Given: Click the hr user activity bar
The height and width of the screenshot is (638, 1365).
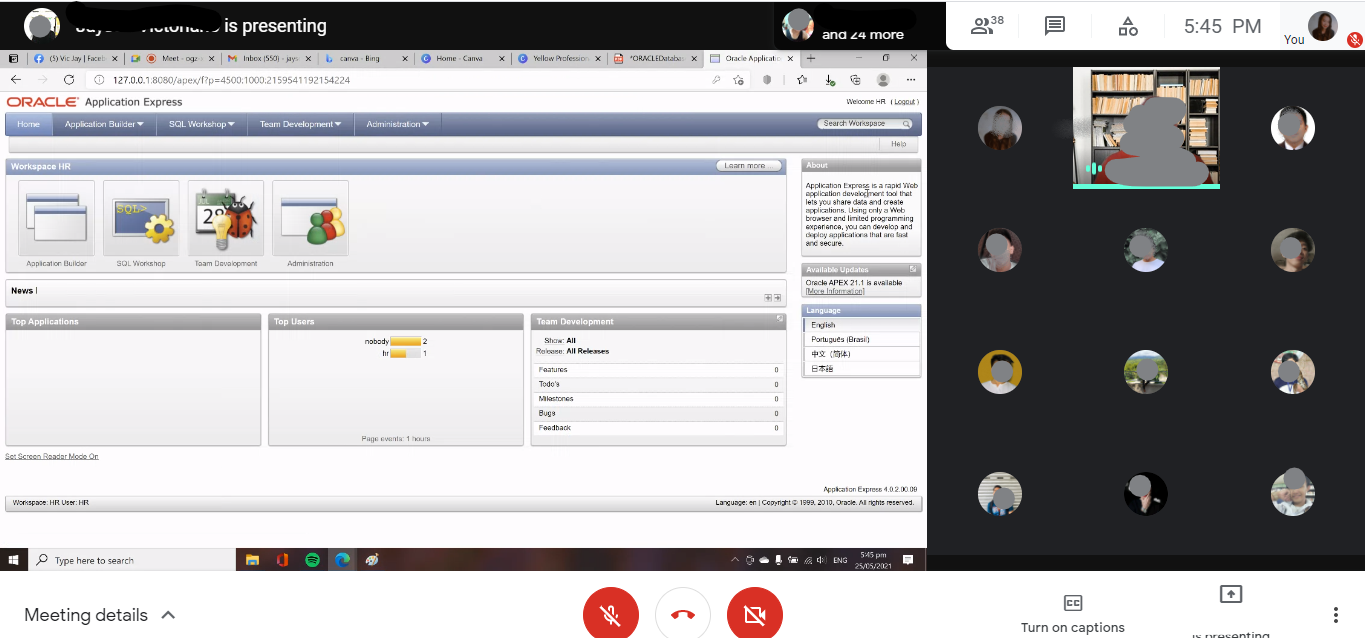Looking at the screenshot, I should 406,353.
